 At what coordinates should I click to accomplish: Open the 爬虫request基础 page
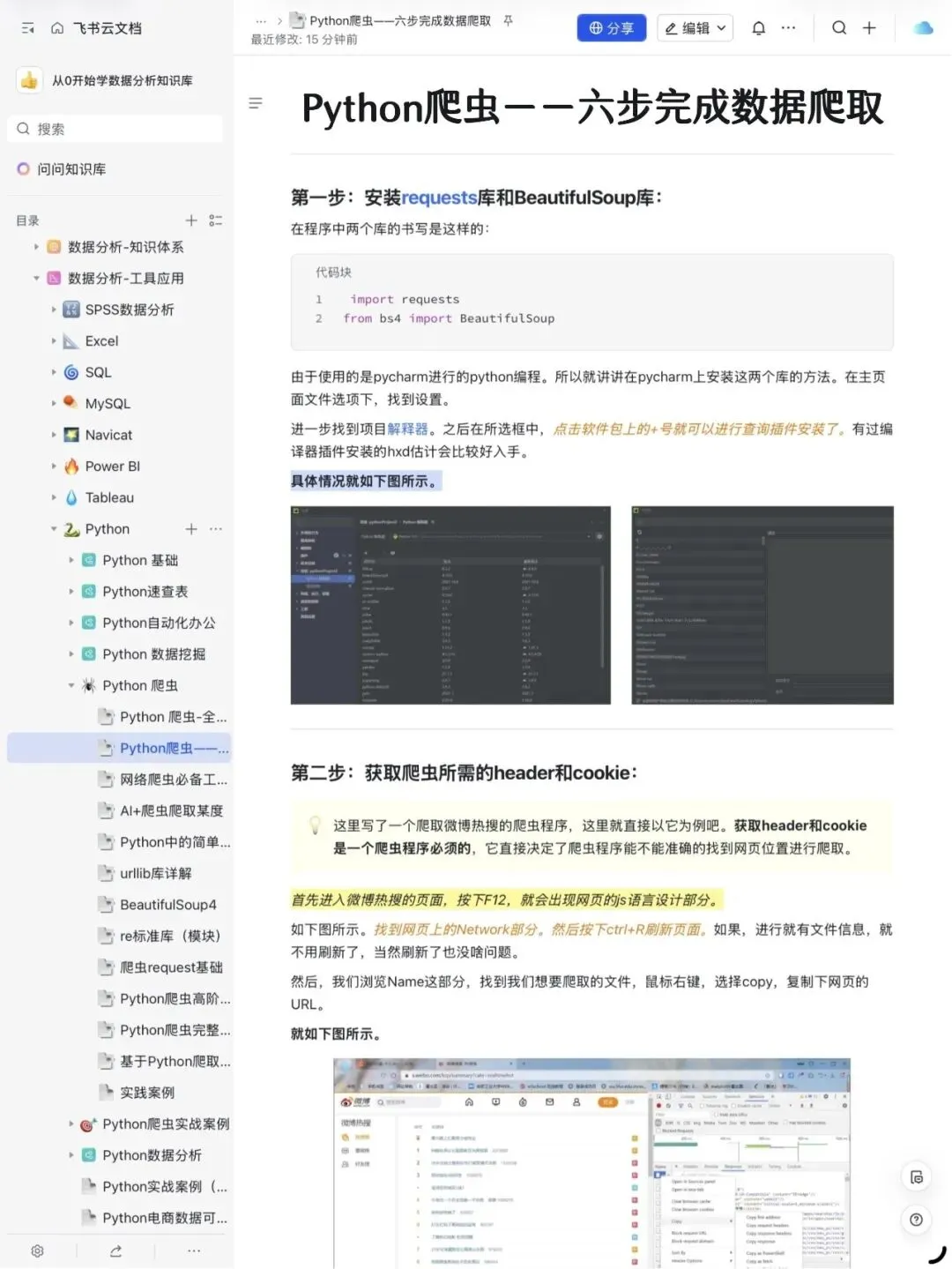coord(171,967)
